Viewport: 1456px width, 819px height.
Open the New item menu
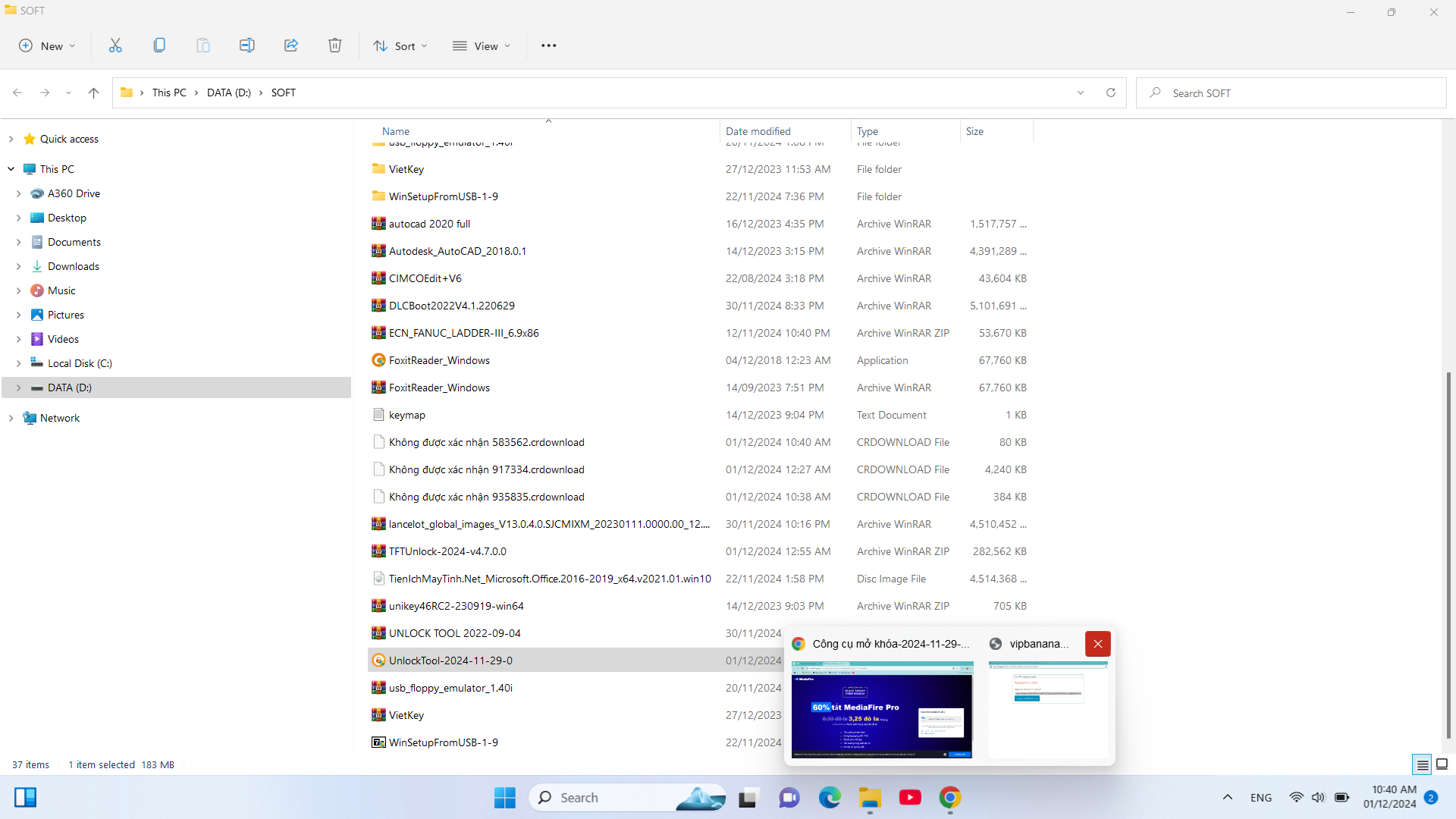(x=47, y=45)
